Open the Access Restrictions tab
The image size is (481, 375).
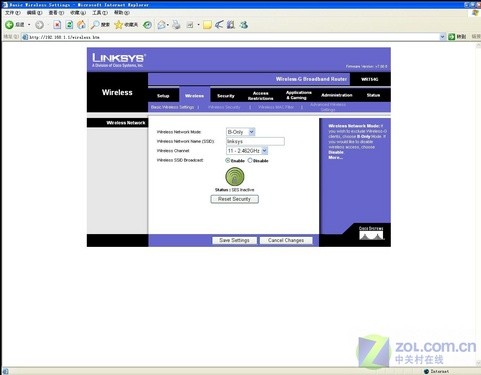pyautogui.click(x=260, y=96)
